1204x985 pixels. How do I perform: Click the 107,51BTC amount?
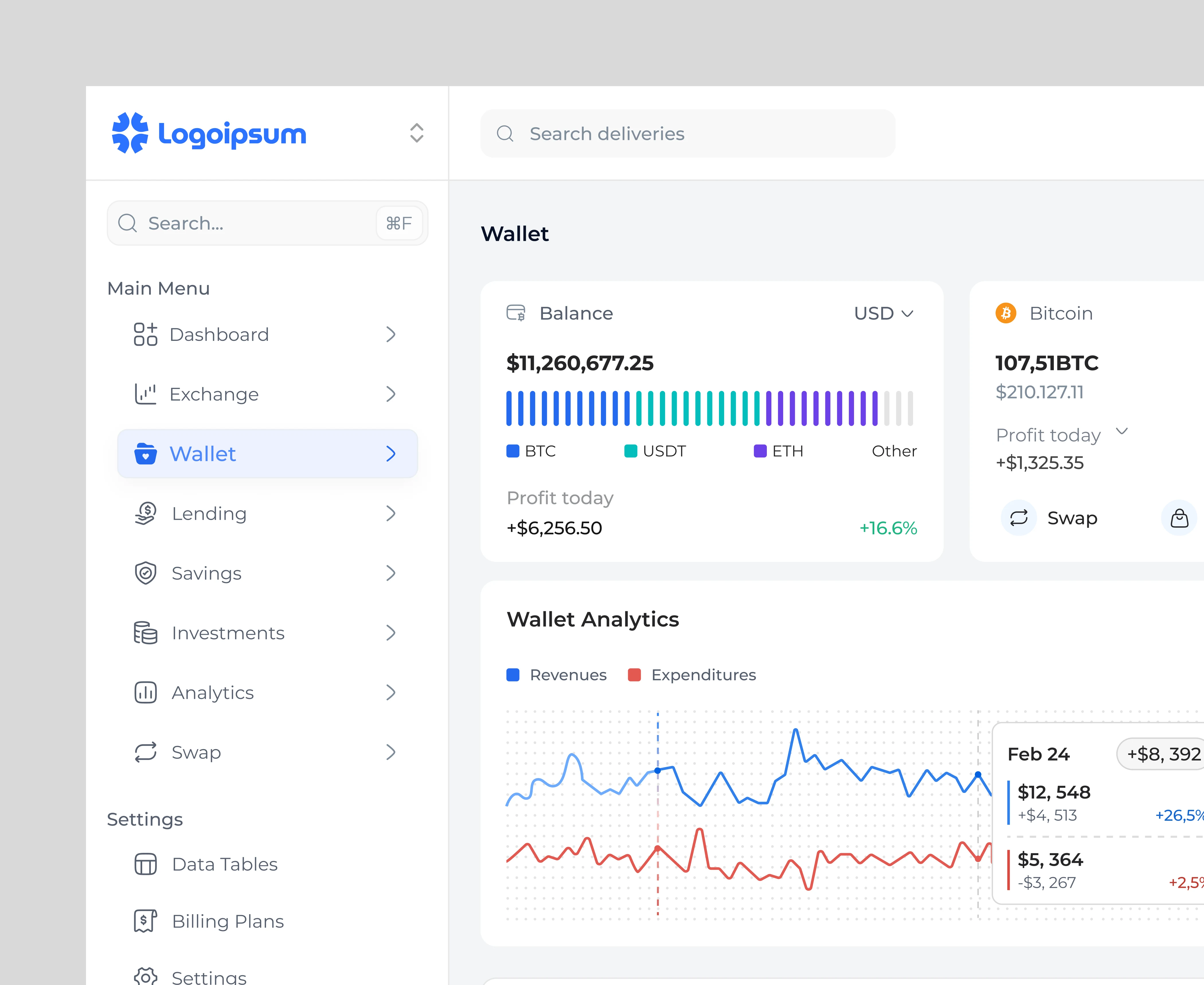tap(1047, 363)
